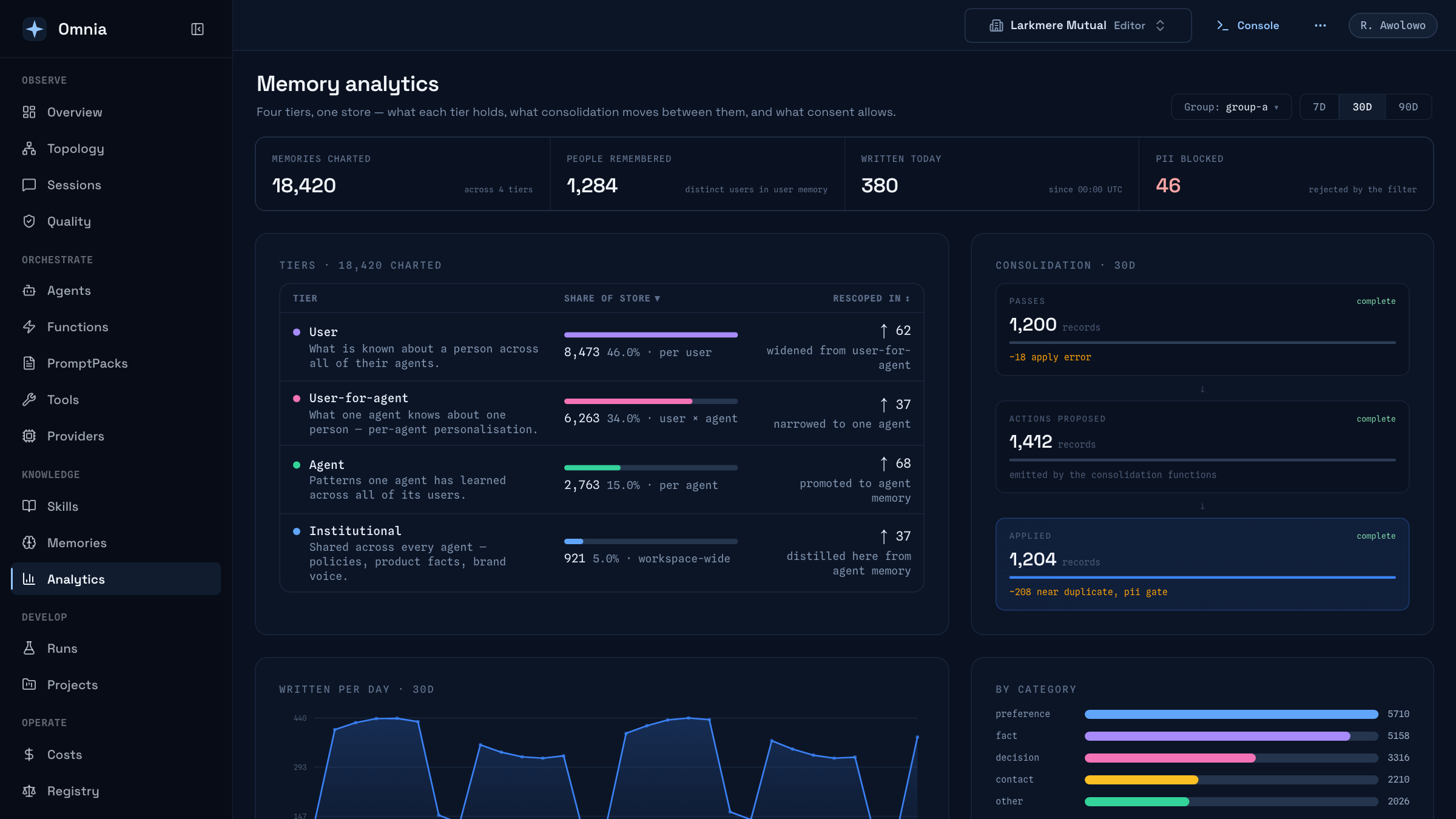
Task: Click the Institutional tier row name
Action: tap(355, 531)
